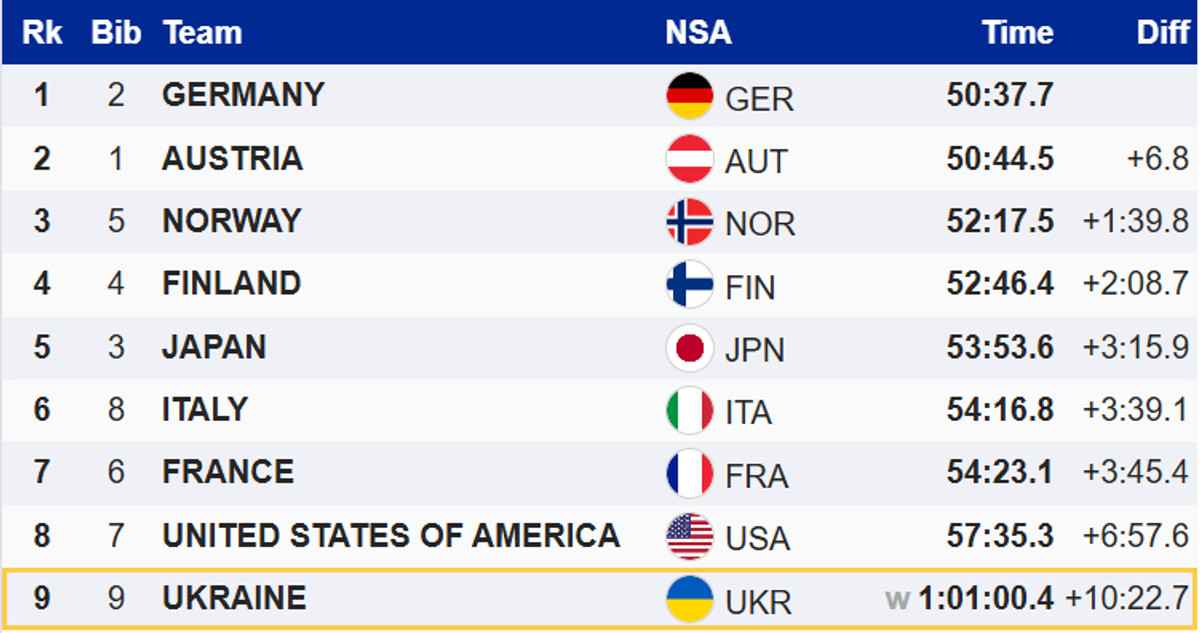Click the Diff column header
1200x633 pixels.
[x=1162, y=33]
